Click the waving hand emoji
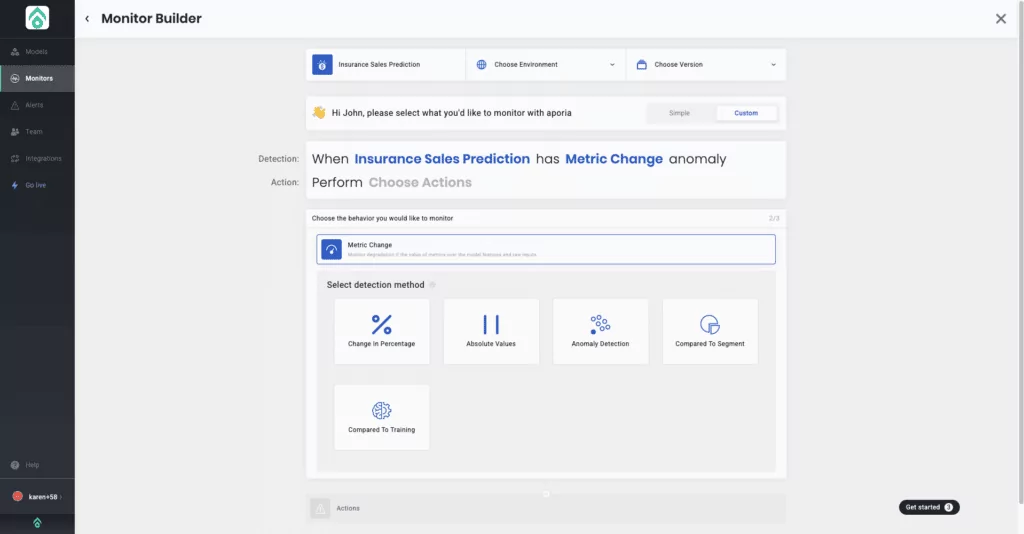Viewport: 1024px width, 534px height. (x=319, y=112)
